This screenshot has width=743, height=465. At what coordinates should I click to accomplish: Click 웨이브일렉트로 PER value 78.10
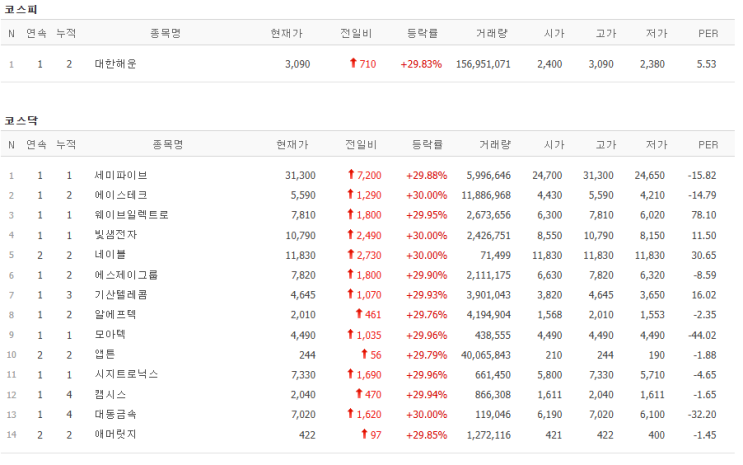[x=704, y=215]
